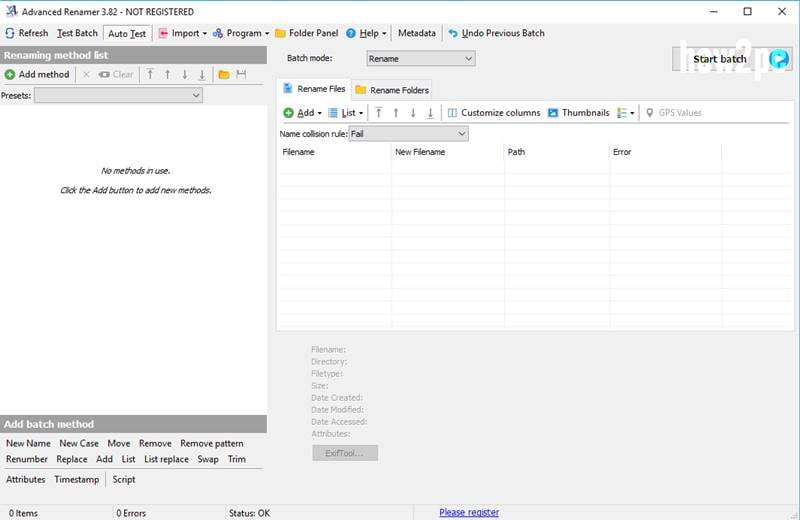Image resolution: width=800 pixels, height=520 pixels.
Task: Add a List batch method
Action: pos(129,459)
